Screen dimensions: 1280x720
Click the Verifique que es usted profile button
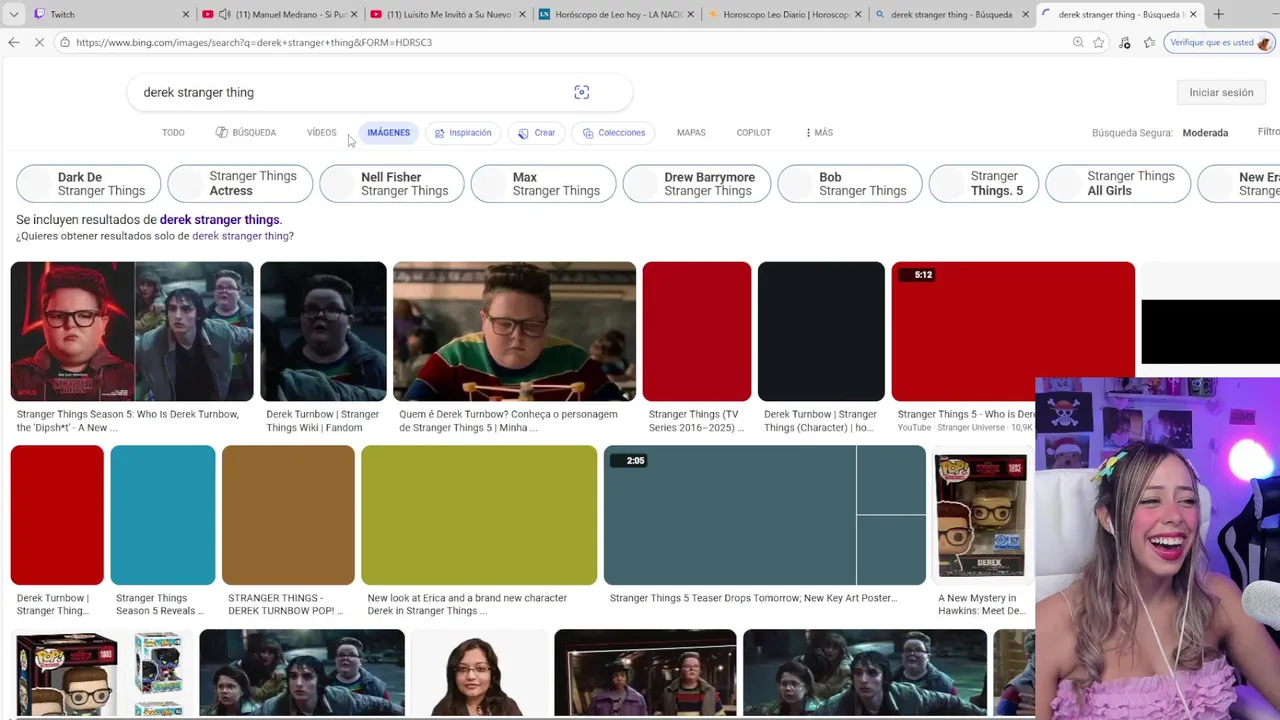point(1219,42)
